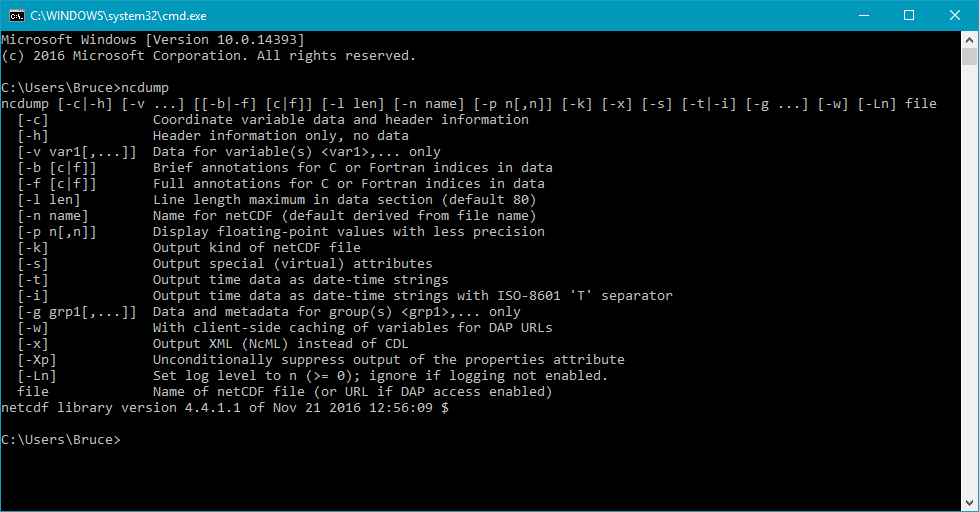Click the [-t] option entry
Screen dimensions: 979x512
(33, 280)
